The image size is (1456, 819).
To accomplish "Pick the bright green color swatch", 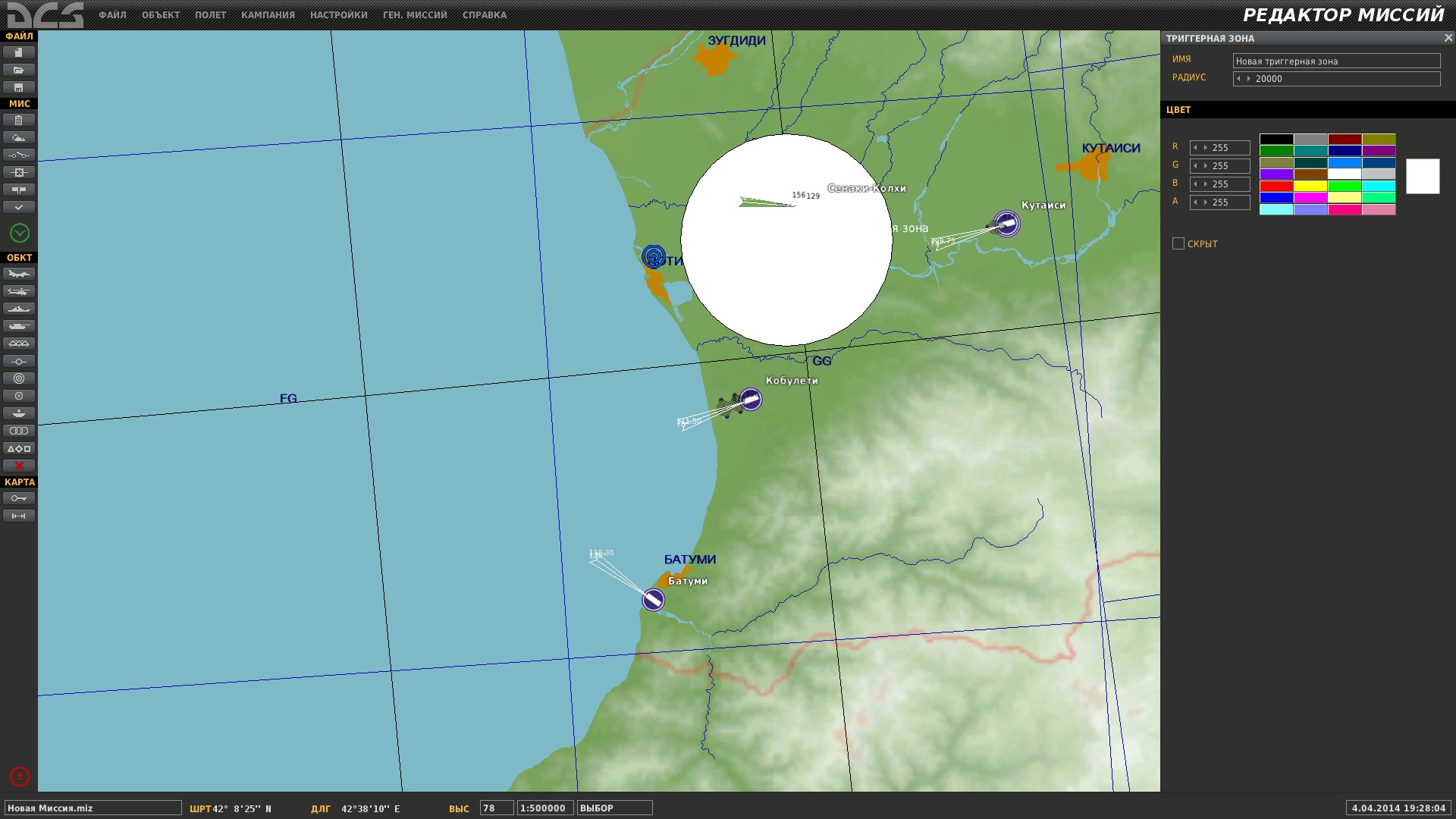I will pos(1345,187).
